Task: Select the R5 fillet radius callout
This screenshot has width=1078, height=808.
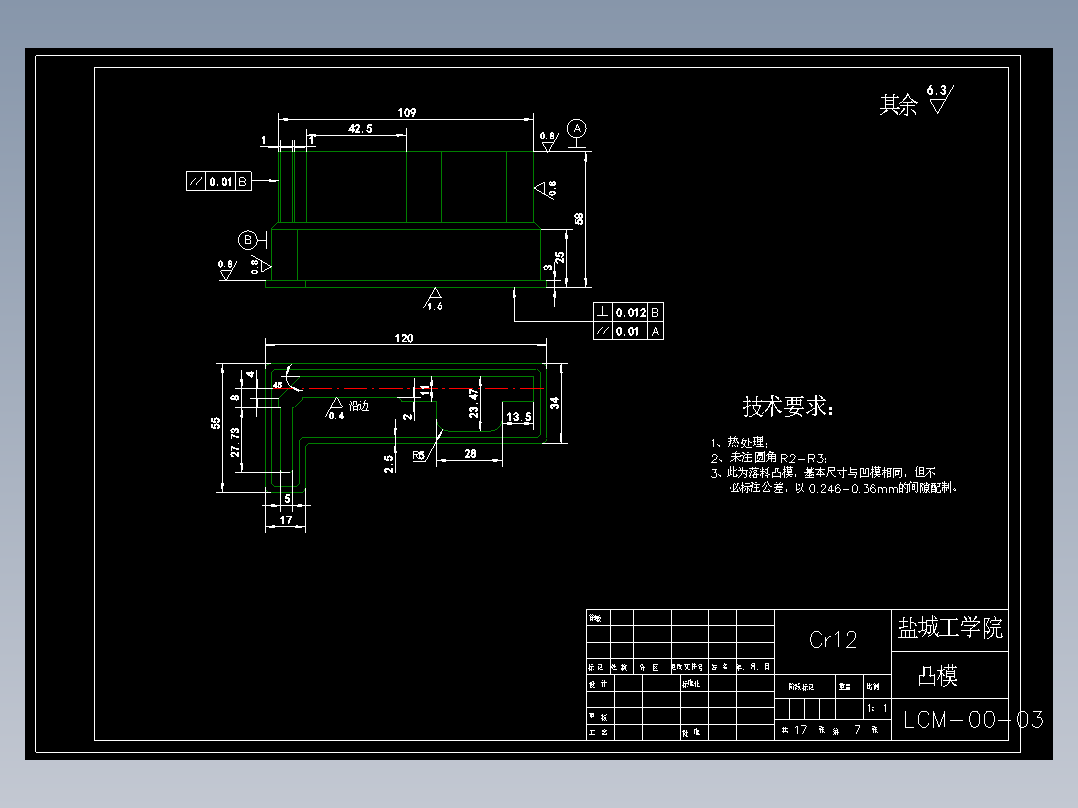Action: [419, 454]
